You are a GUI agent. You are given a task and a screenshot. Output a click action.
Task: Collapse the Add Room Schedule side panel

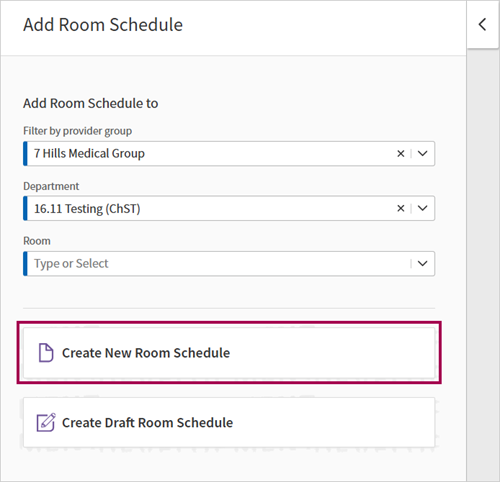coord(482,25)
